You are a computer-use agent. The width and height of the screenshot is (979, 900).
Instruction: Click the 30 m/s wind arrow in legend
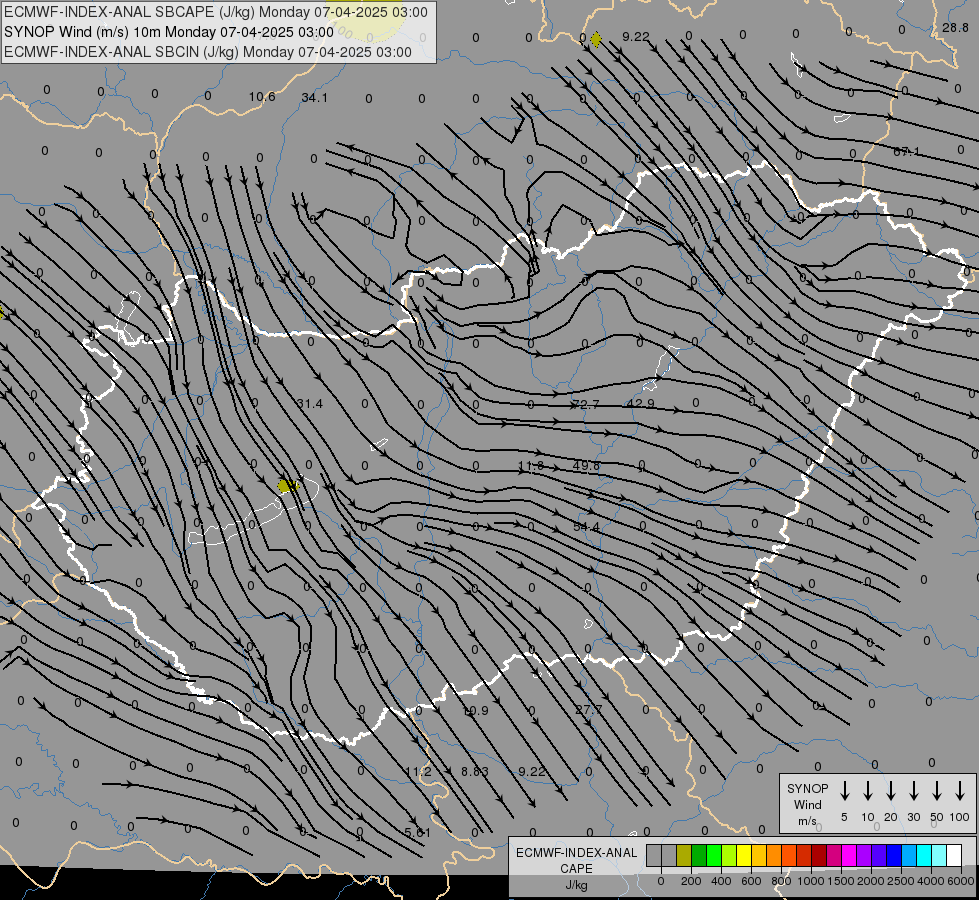(913, 791)
